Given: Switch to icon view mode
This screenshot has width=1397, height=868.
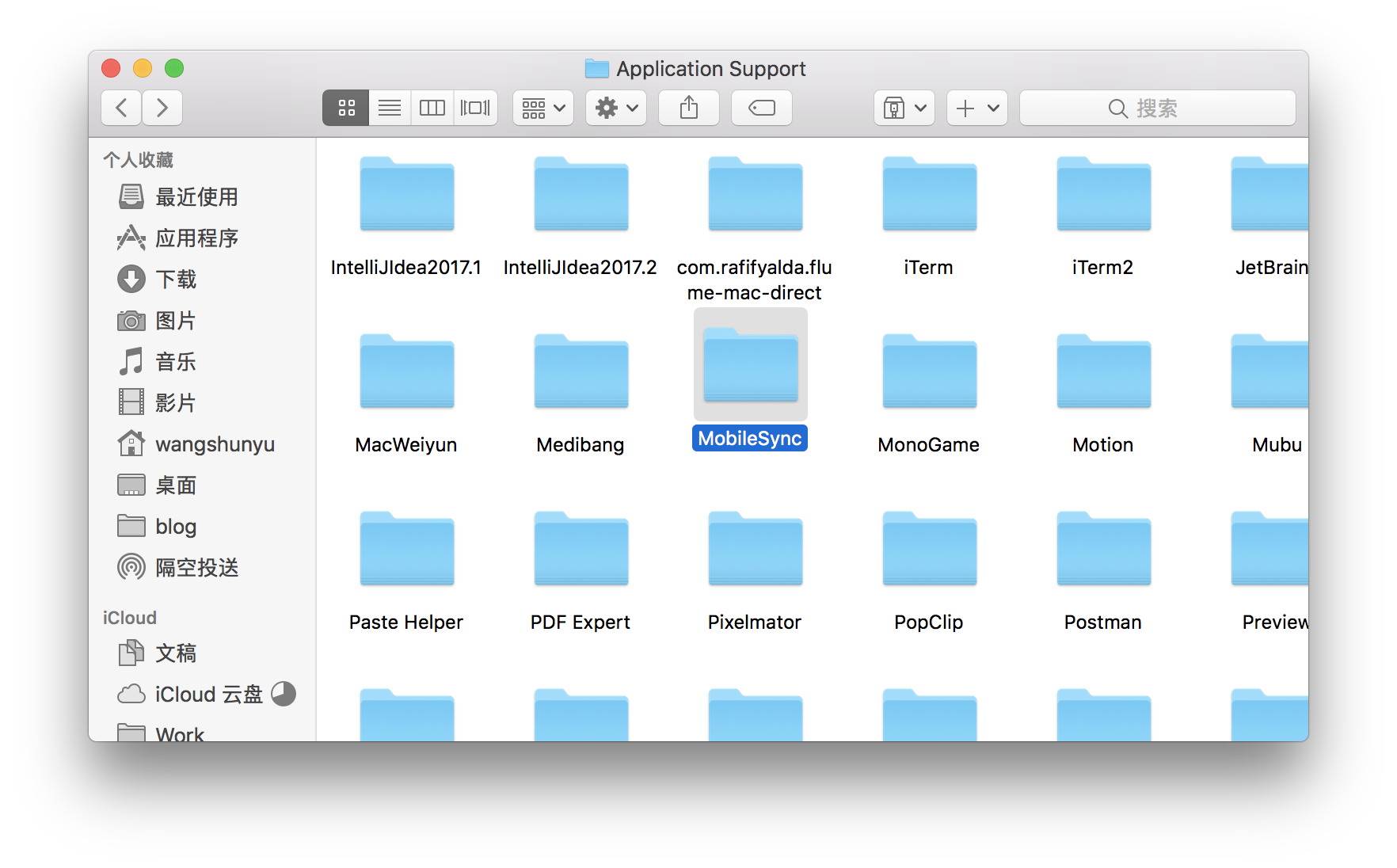Looking at the screenshot, I should pyautogui.click(x=346, y=108).
